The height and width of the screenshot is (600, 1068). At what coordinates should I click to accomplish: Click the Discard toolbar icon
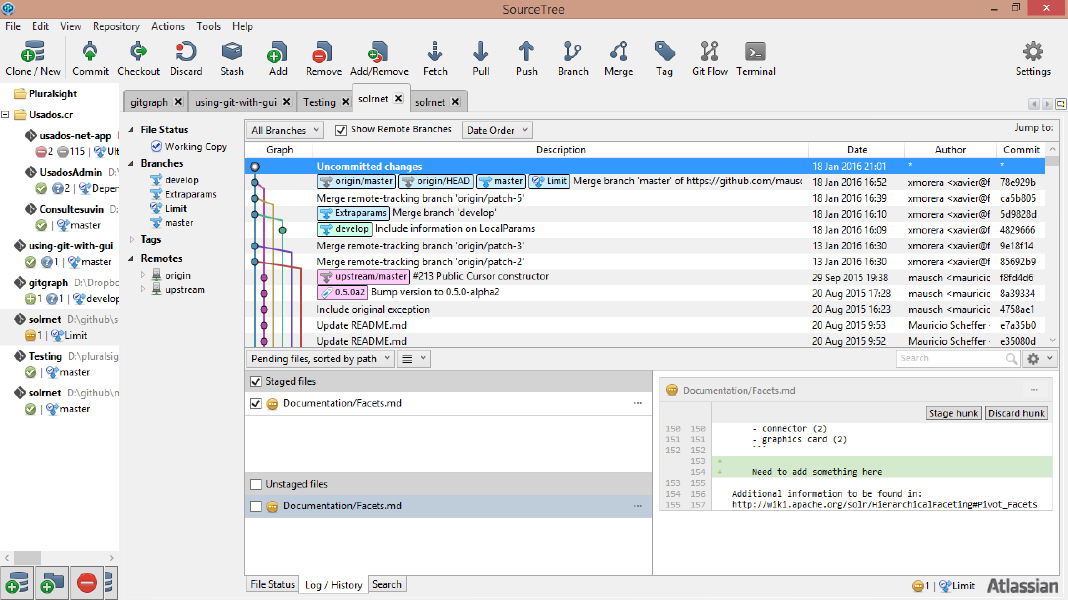click(x=186, y=52)
